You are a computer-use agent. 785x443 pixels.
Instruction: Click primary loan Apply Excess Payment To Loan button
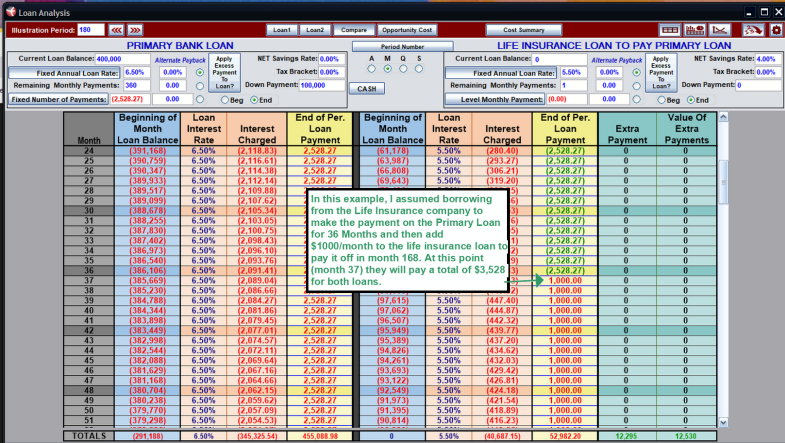point(224,73)
